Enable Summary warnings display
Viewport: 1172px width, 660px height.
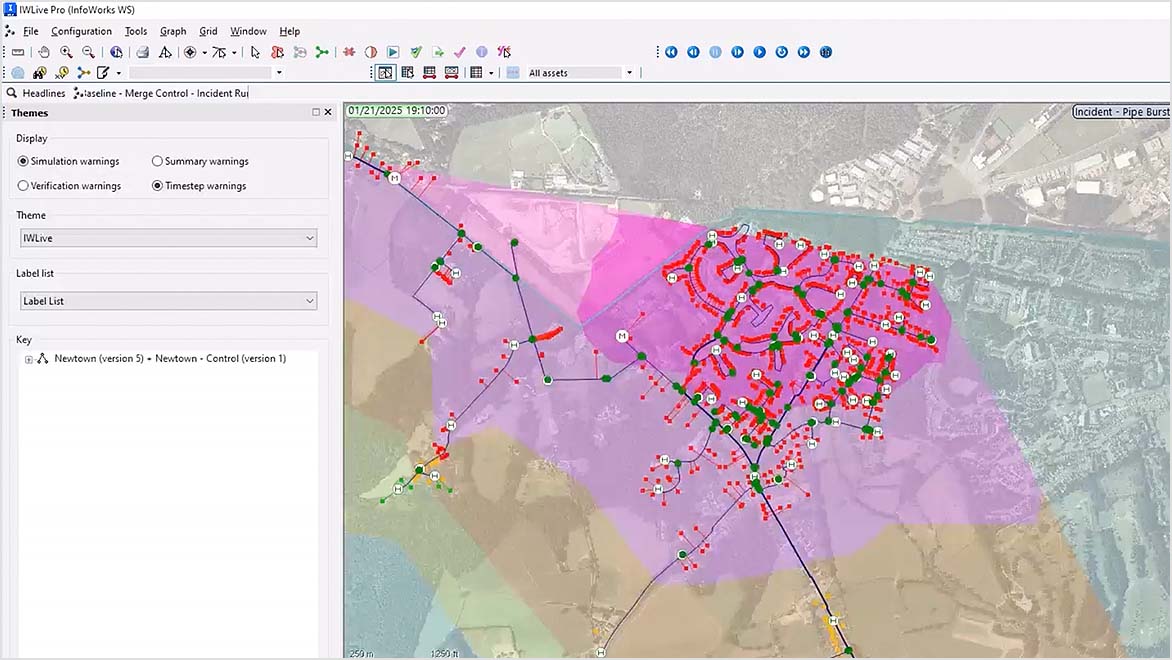pos(157,161)
